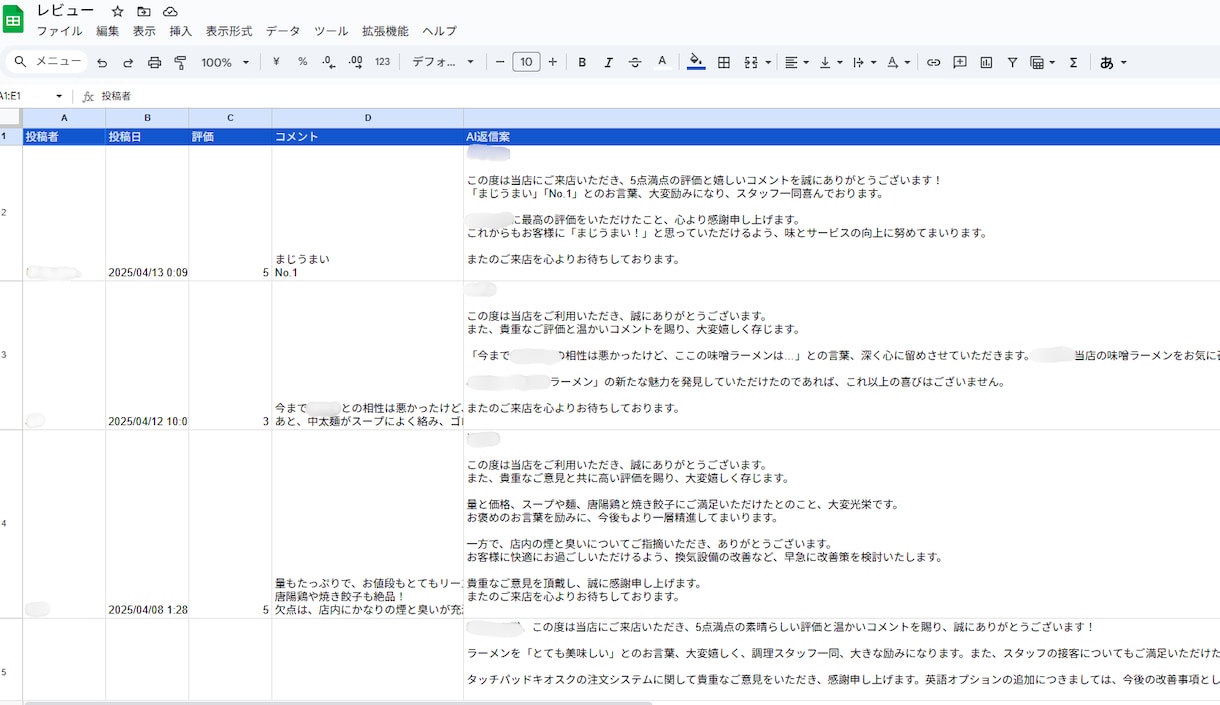
Task: Search the メニュー box
Action: tap(47, 62)
